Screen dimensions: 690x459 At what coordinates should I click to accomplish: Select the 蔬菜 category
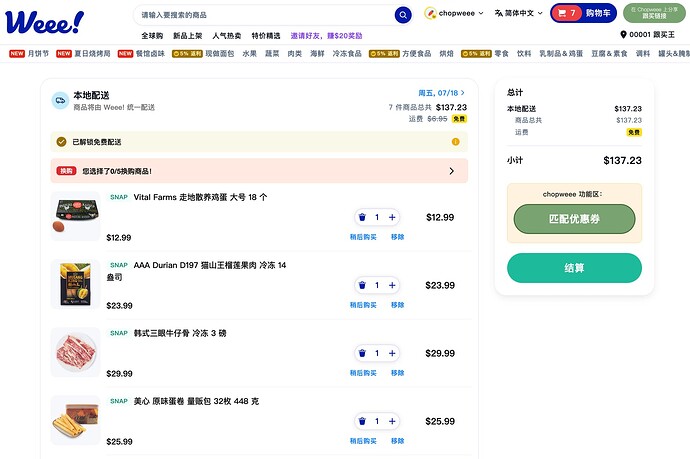pos(272,53)
